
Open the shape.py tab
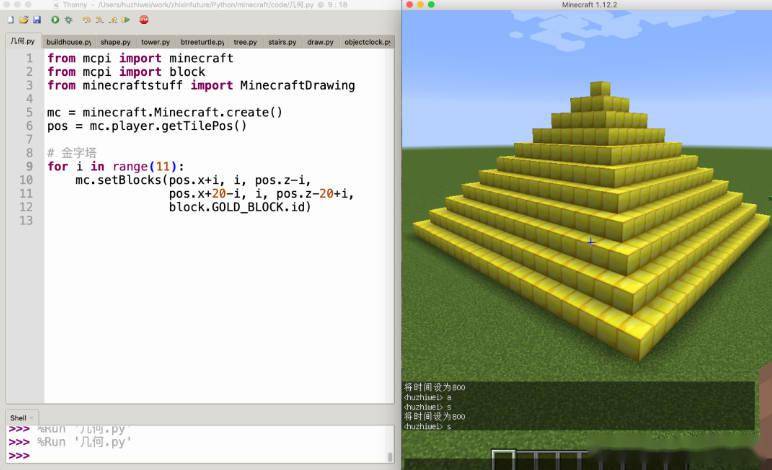click(x=115, y=42)
